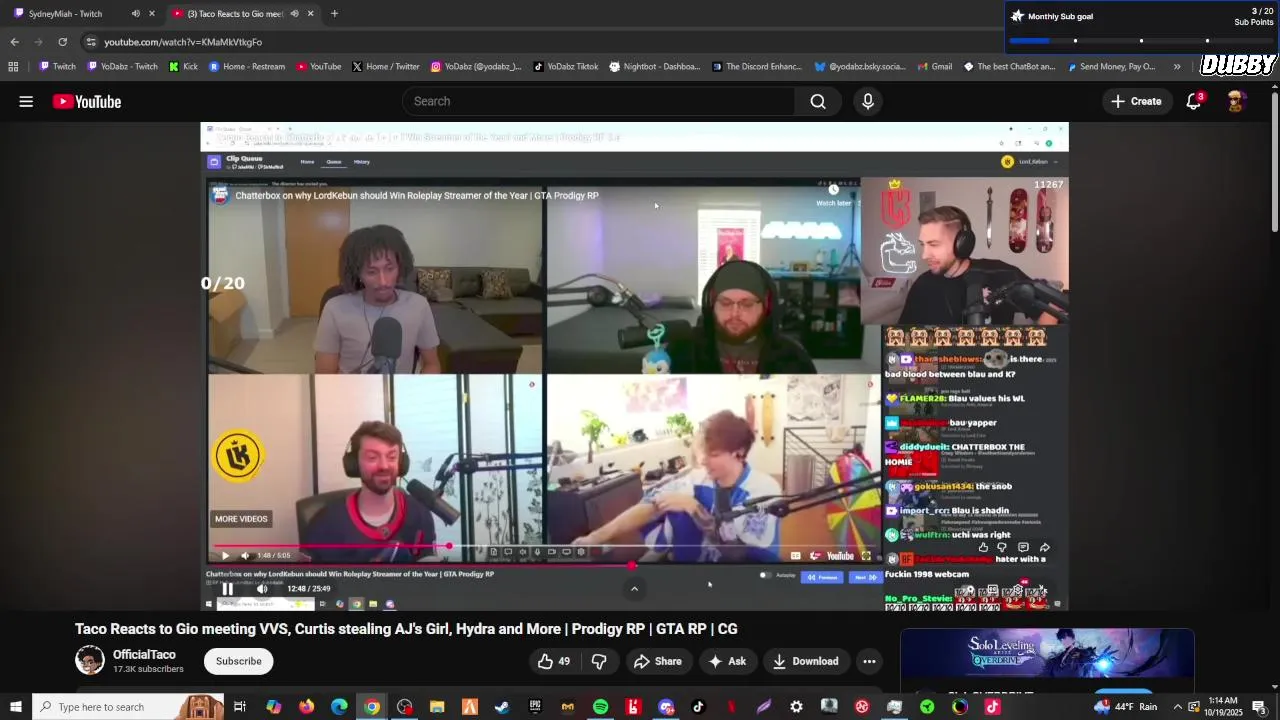Go back in browser history
The image size is (1280, 720).
14,42
